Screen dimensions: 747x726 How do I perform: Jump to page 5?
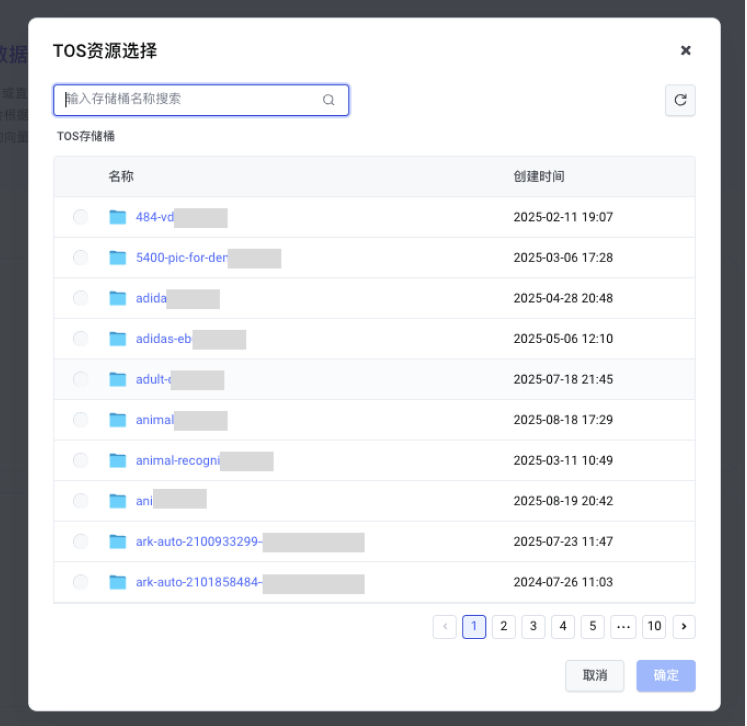pos(593,626)
